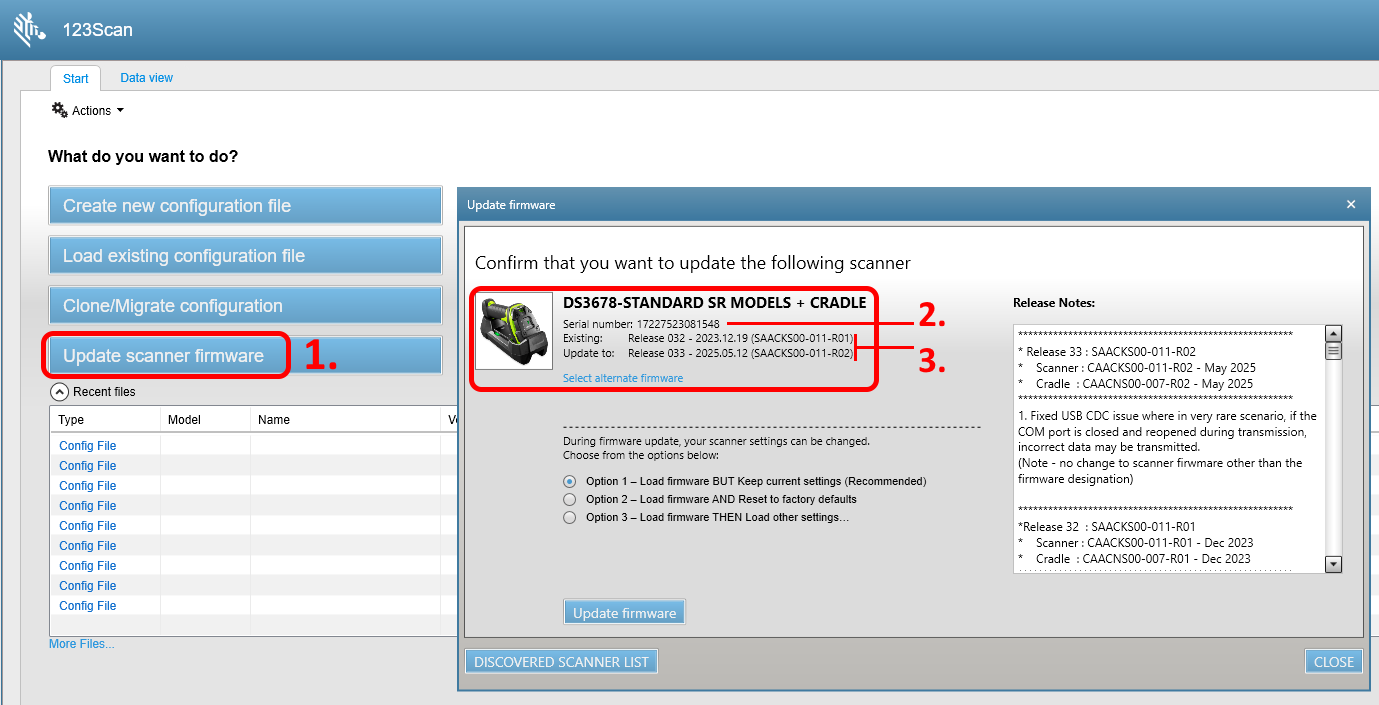Image resolution: width=1379 pixels, height=705 pixels.
Task: Click DS3678-STANDARD SR MODELS + CRADLE heading
Action: (x=714, y=302)
